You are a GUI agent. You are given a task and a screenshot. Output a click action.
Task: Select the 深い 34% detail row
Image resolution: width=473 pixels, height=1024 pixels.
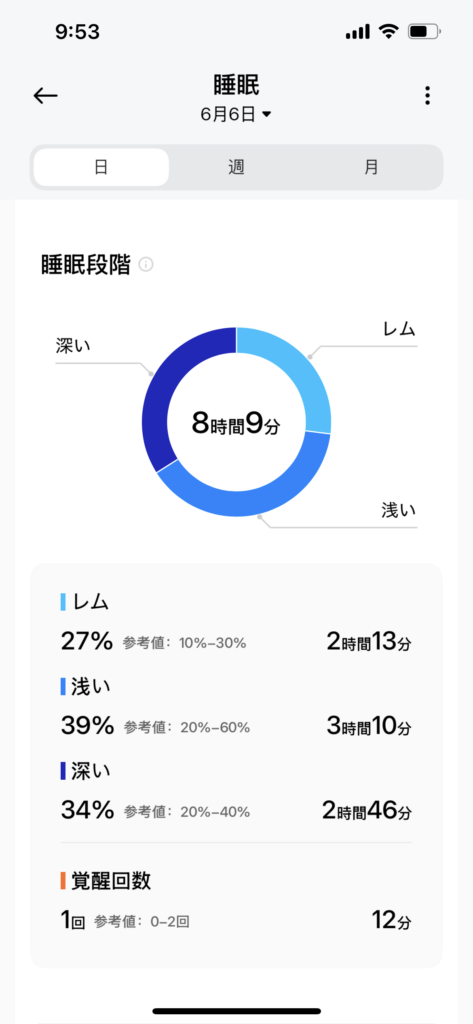(236, 793)
